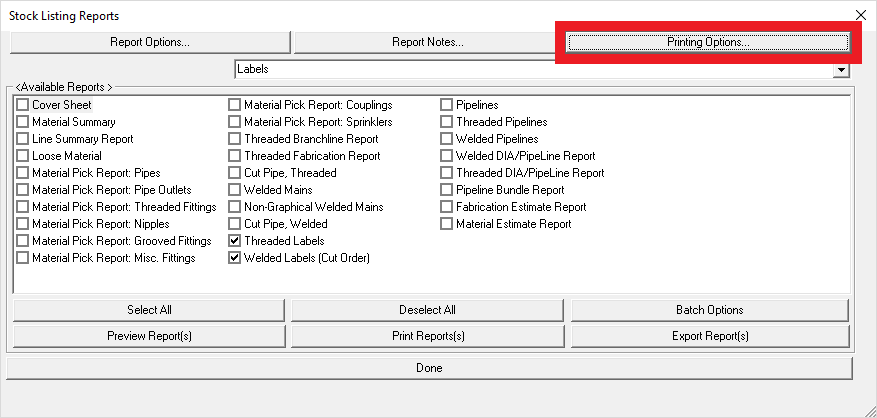Click the Deselect All button
877x418 pixels.
tap(427, 310)
